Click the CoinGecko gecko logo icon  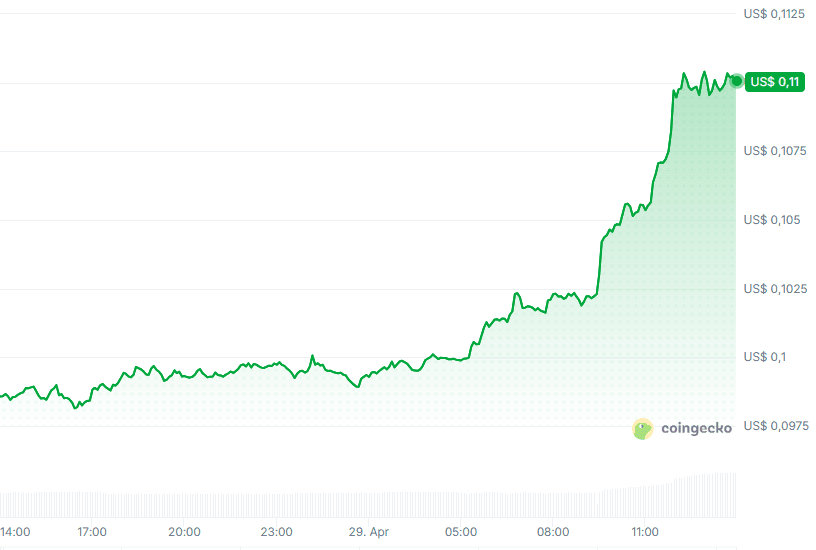pos(643,429)
